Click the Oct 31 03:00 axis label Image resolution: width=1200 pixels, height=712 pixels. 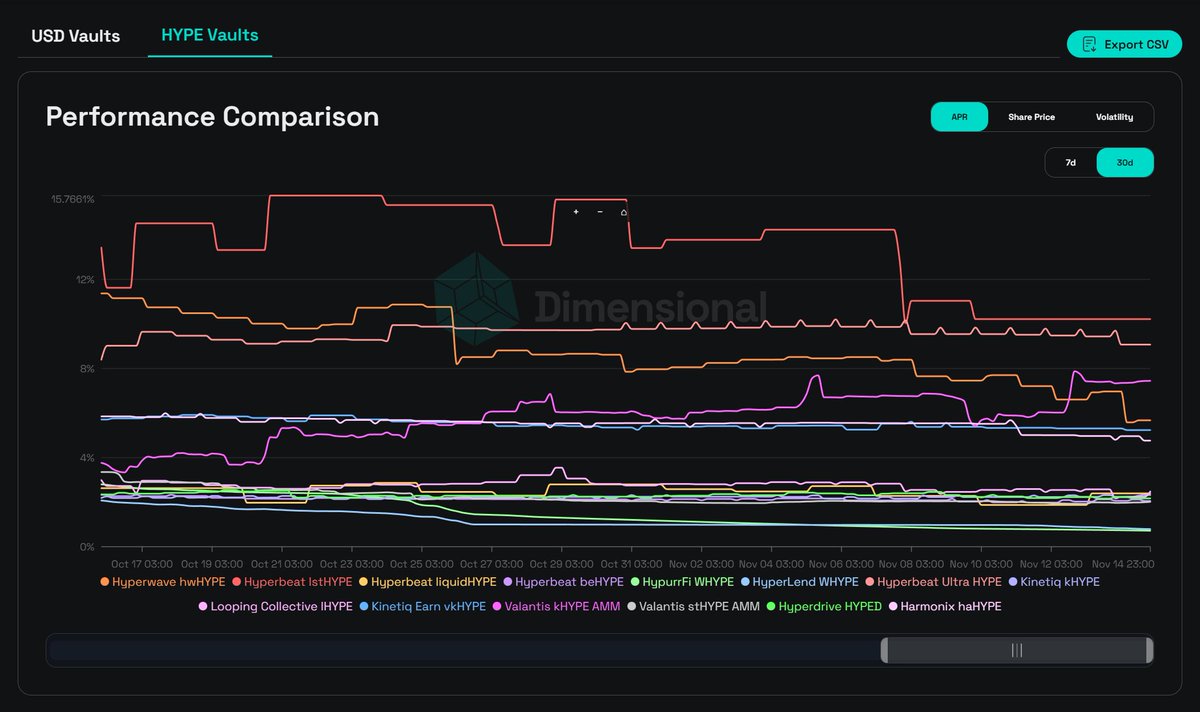pos(631,562)
